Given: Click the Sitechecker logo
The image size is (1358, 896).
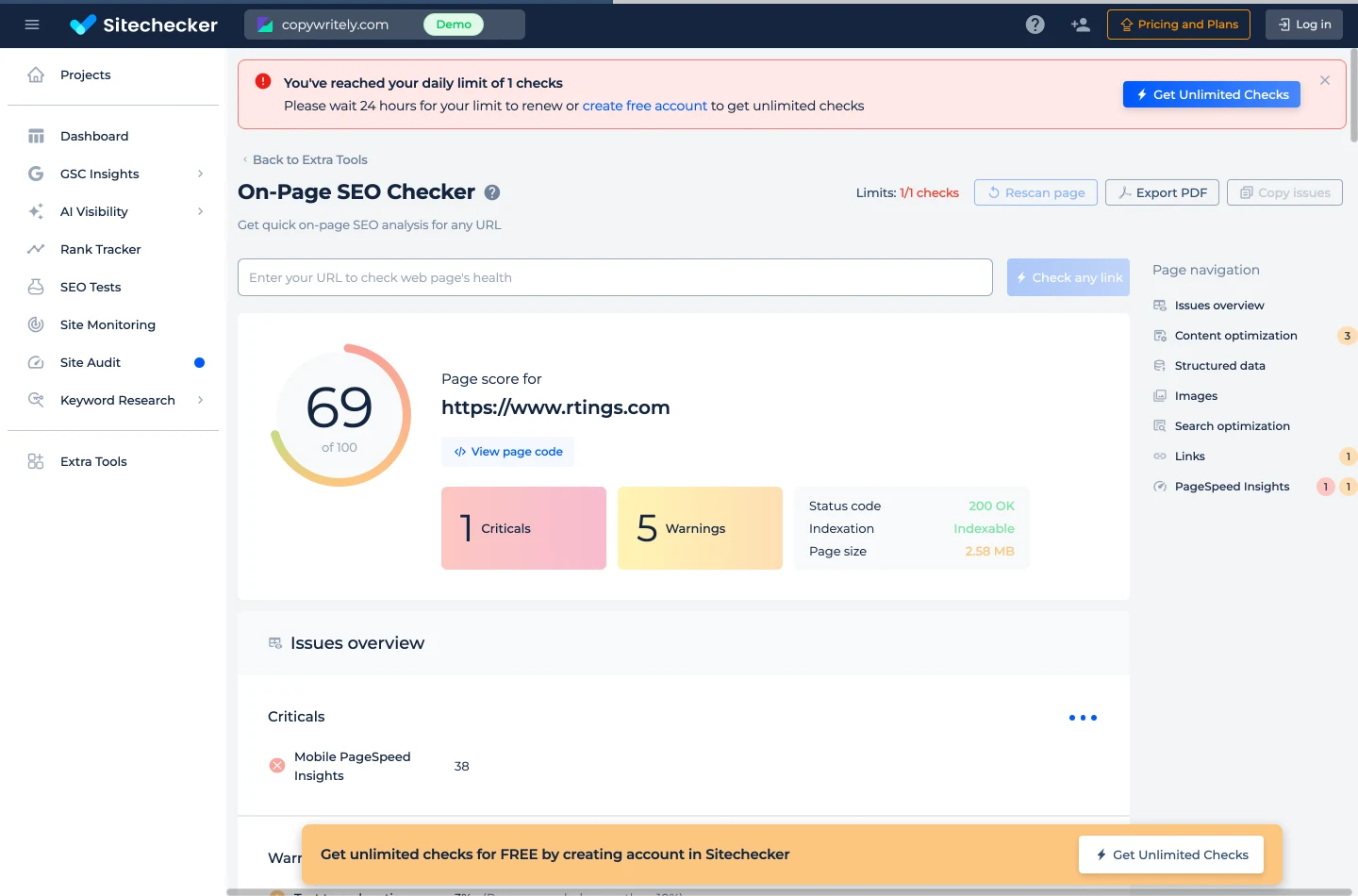Looking at the screenshot, I should click(143, 25).
